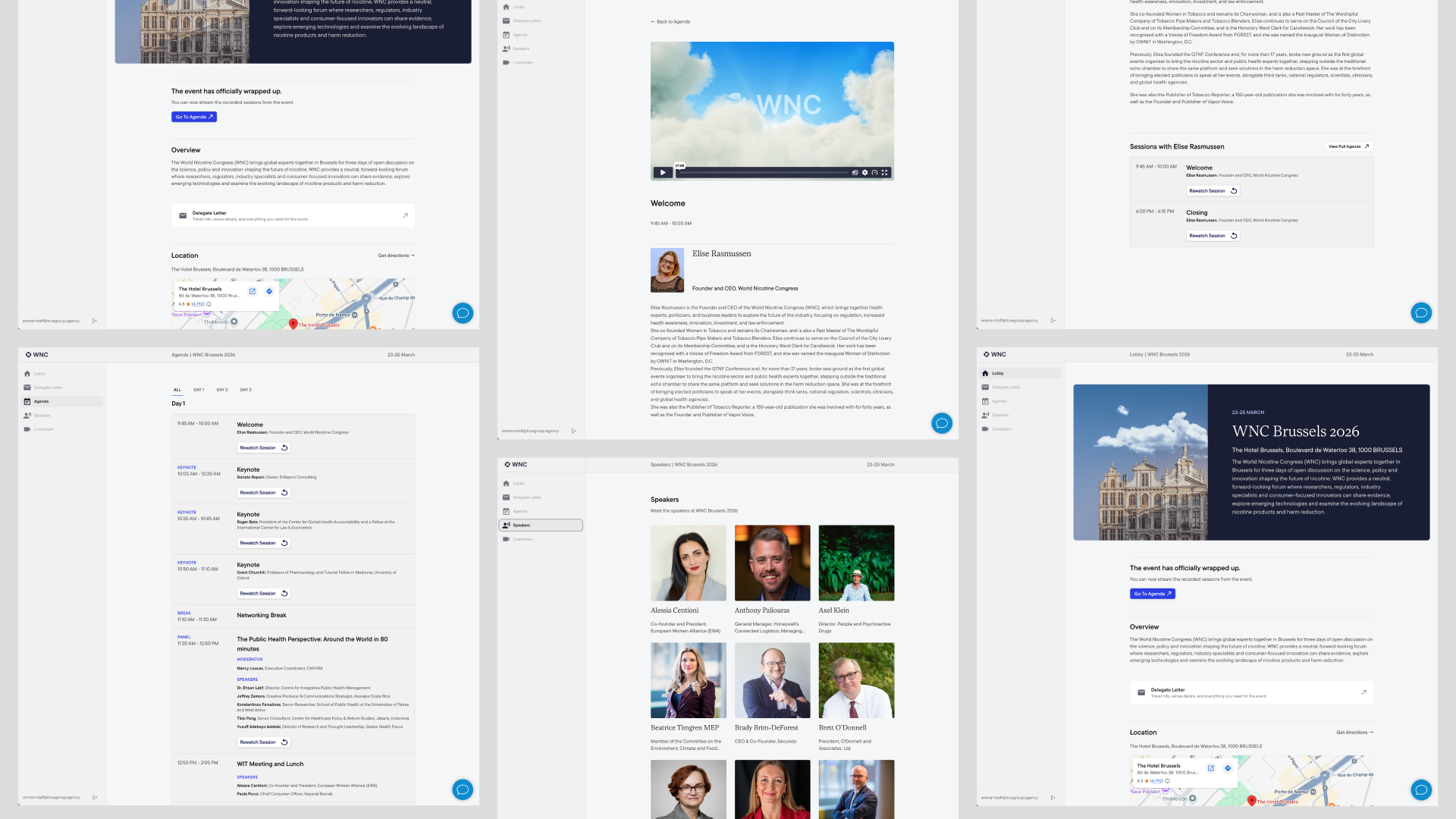Click the "Beatrice Timgren MEP" speaker name
This screenshot has width=1456, height=819.
point(685,728)
